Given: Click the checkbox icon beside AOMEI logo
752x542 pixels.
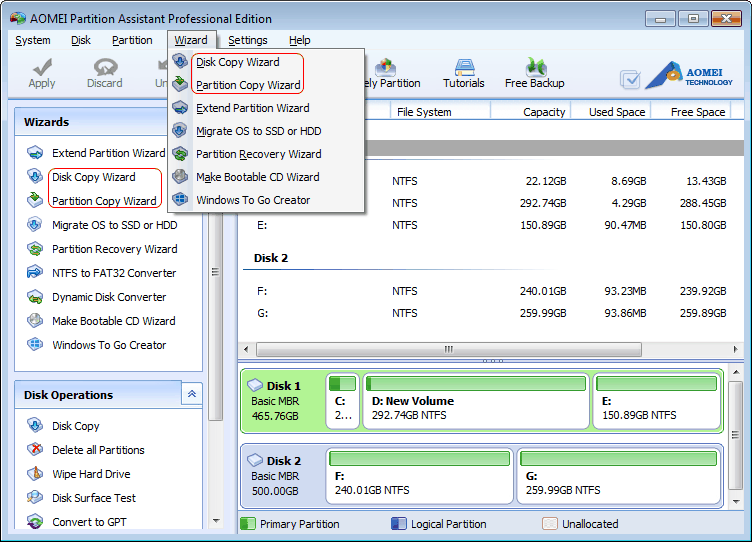Looking at the screenshot, I should click(x=630, y=79).
